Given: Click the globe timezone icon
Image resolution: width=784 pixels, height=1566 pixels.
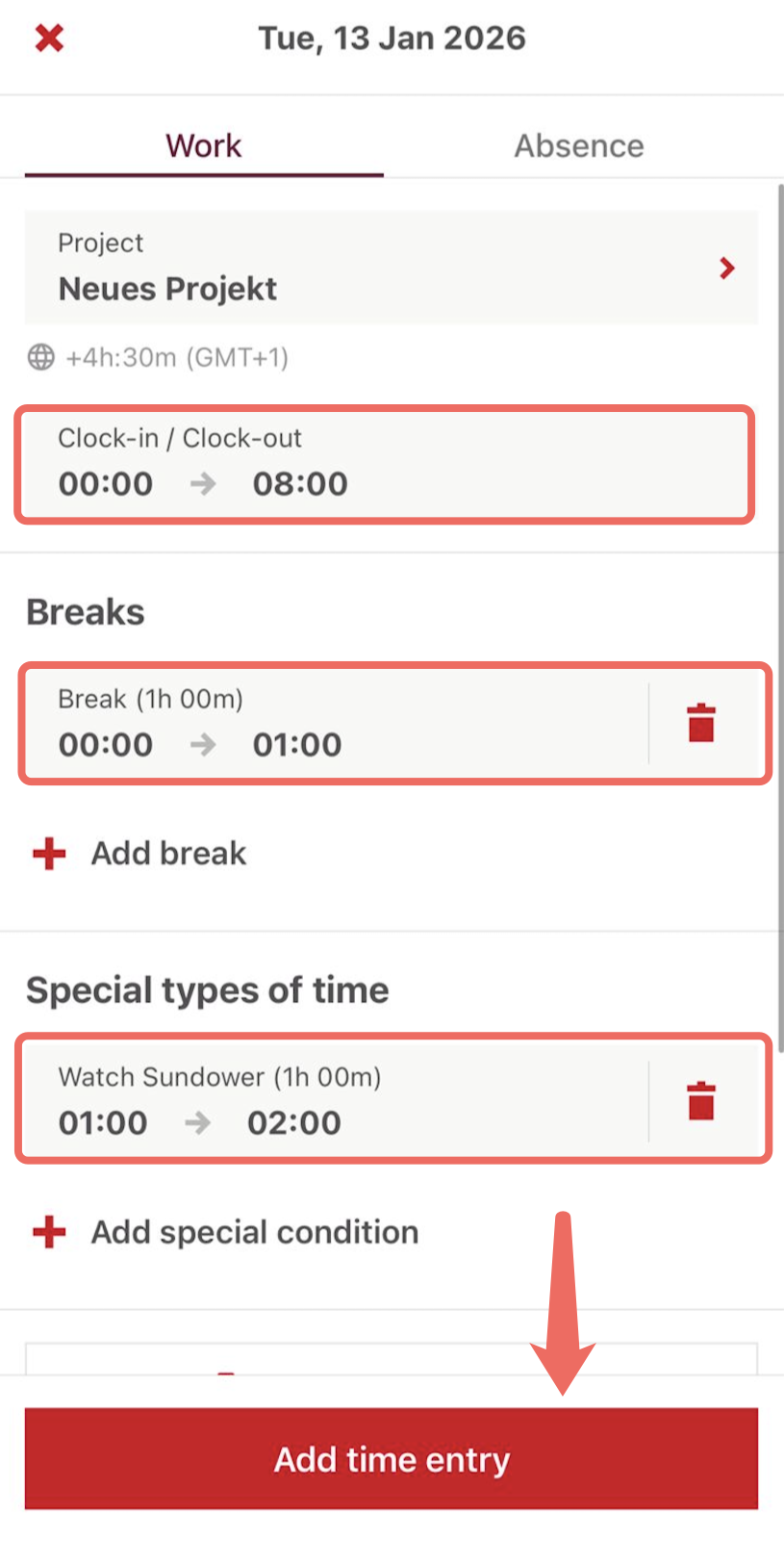Looking at the screenshot, I should pyautogui.click(x=41, y=357).
